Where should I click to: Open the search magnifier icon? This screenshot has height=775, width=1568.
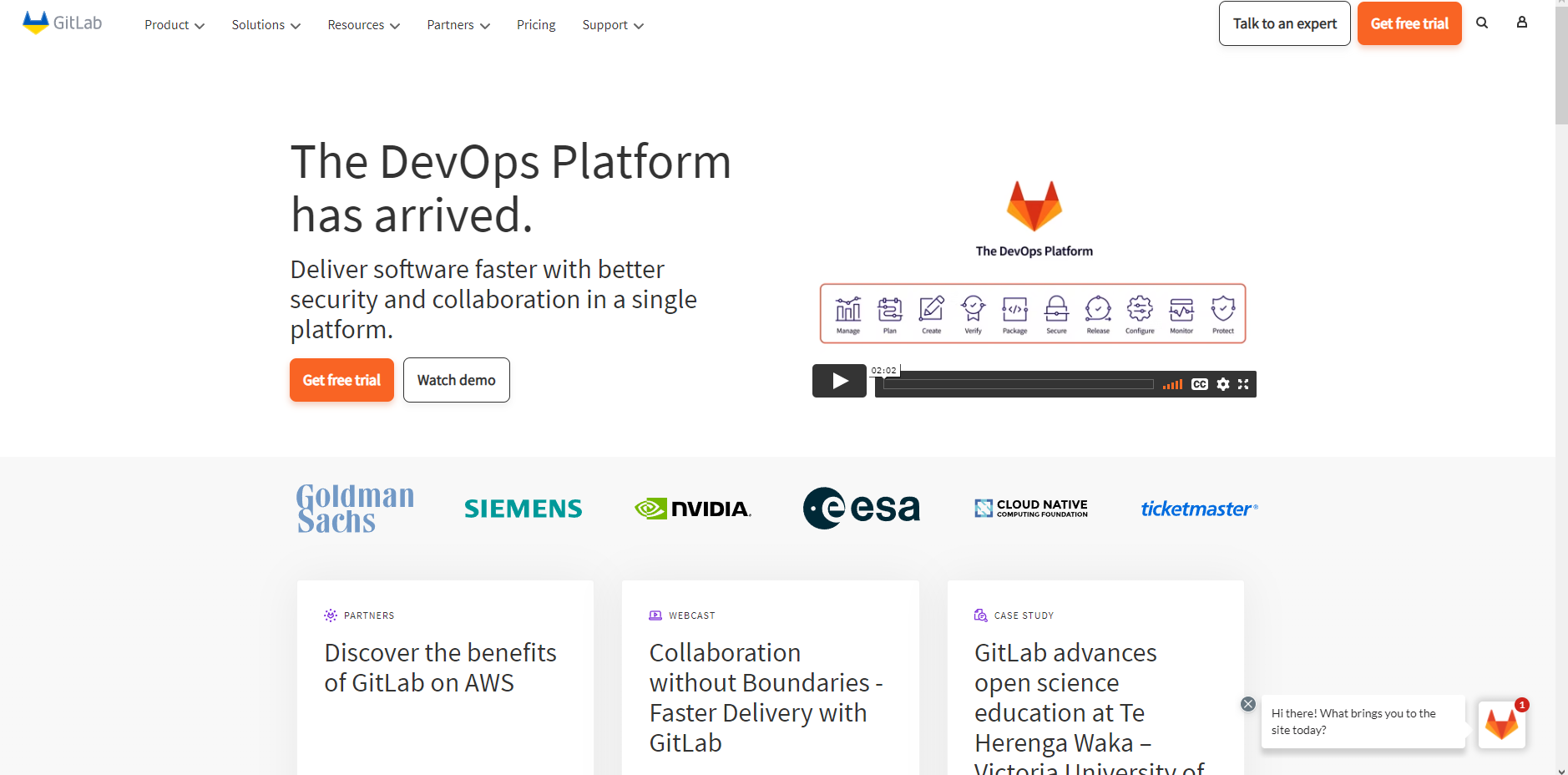tap(1482, 23)
